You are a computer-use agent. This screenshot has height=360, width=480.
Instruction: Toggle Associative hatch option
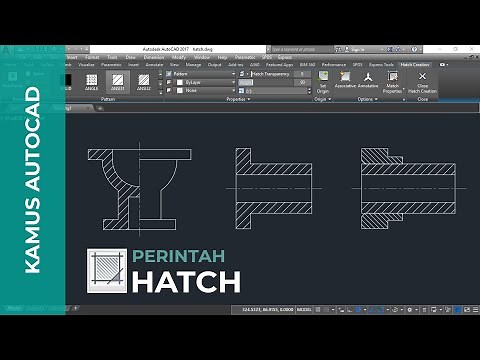coord(345,79)
